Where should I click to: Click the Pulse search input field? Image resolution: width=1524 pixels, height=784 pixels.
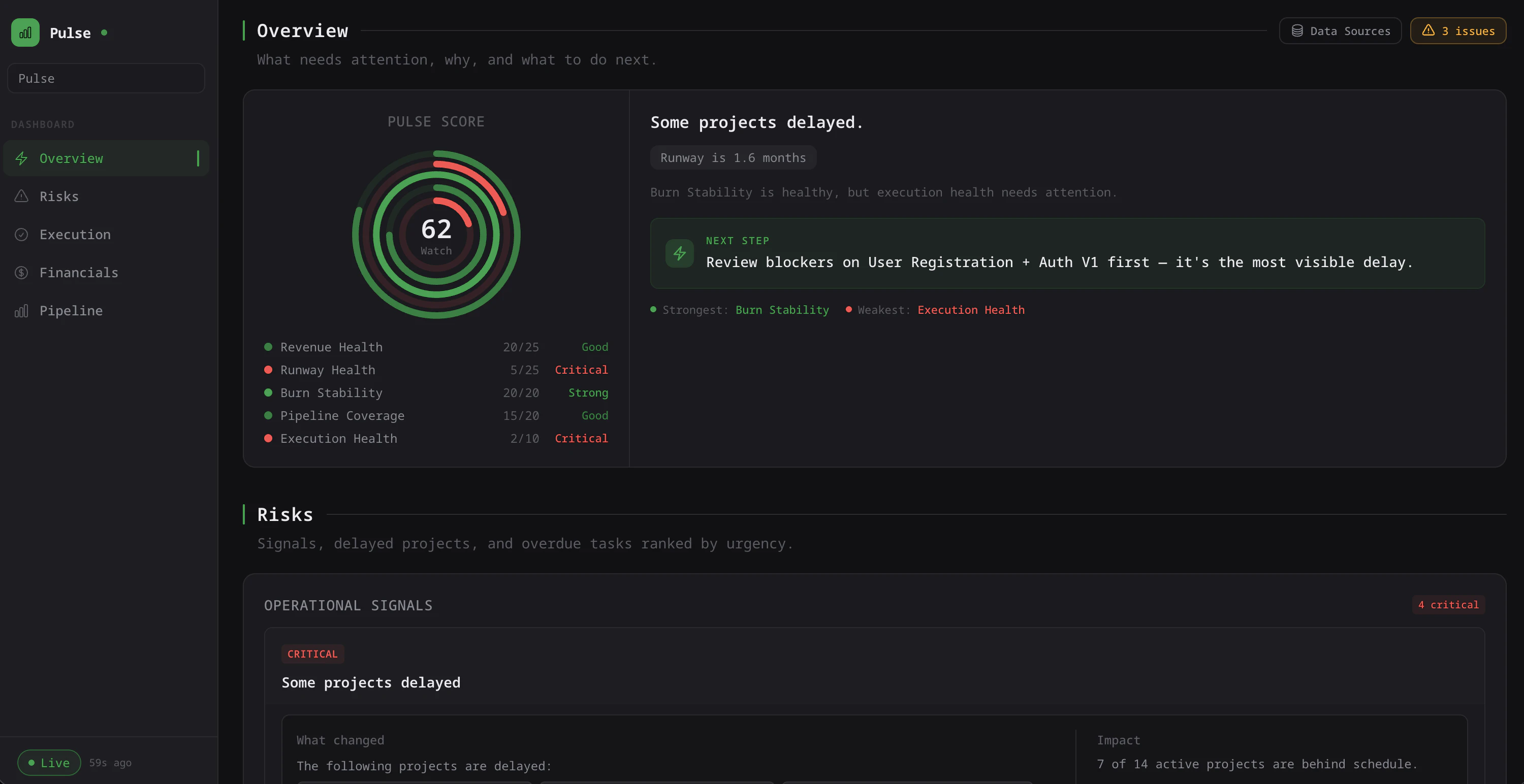(106, 78)
